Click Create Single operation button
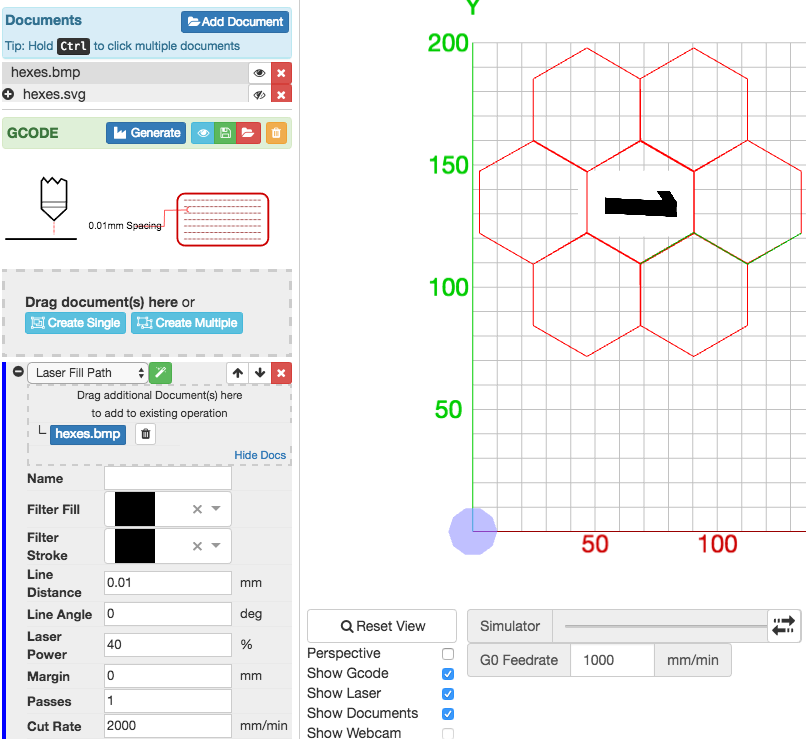806x739 pixels. click(75, 323)
